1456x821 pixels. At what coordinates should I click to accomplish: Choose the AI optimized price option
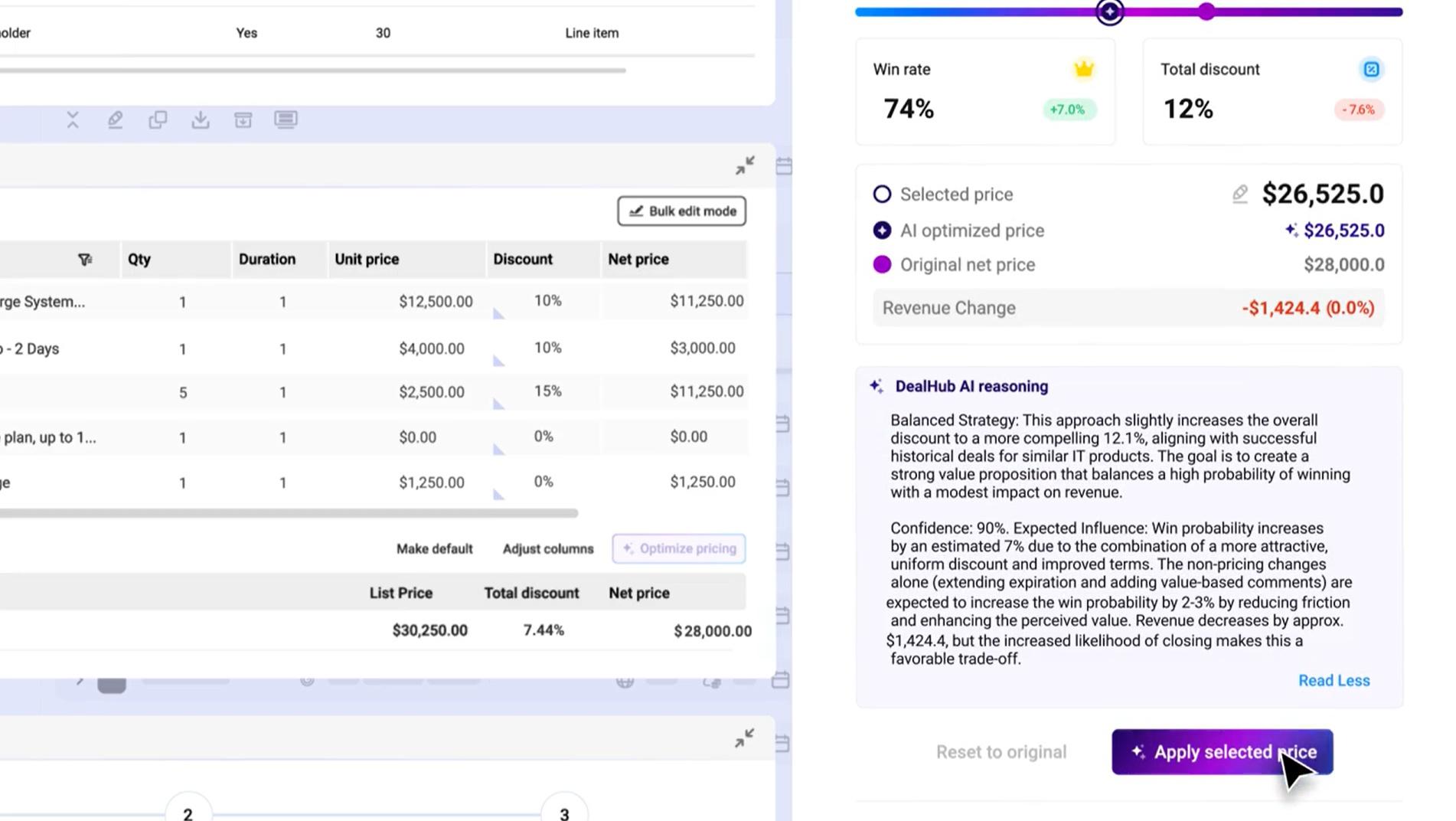pyautogui.click(x=882, y=229)
